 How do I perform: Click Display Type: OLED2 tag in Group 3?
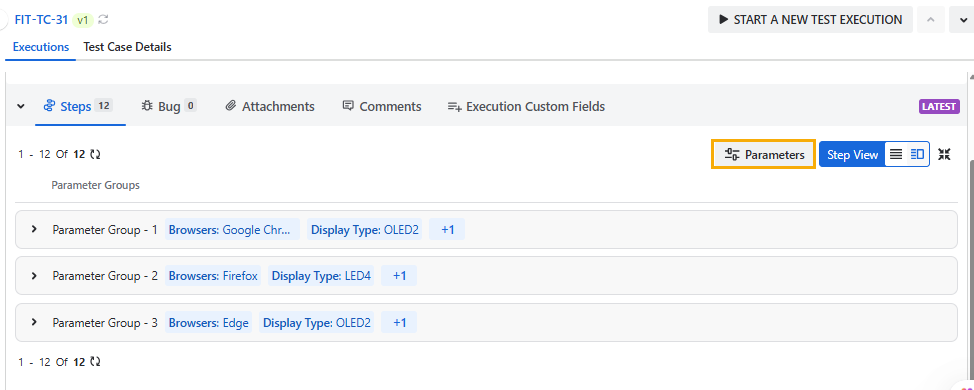[x=317, y=323]
